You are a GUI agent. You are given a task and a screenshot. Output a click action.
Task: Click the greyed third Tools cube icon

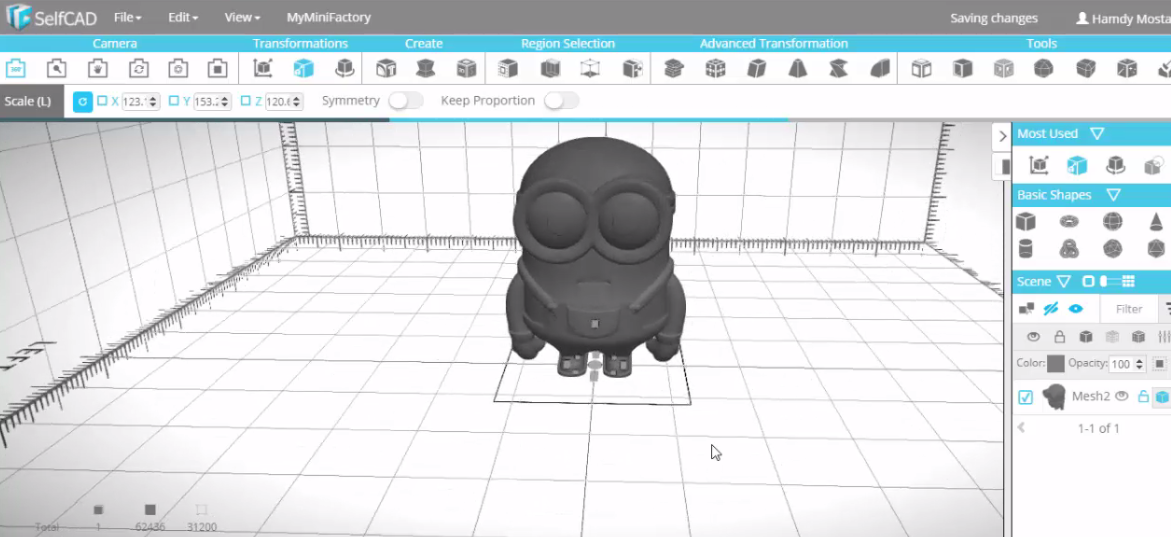click(x=1004, y=69)
